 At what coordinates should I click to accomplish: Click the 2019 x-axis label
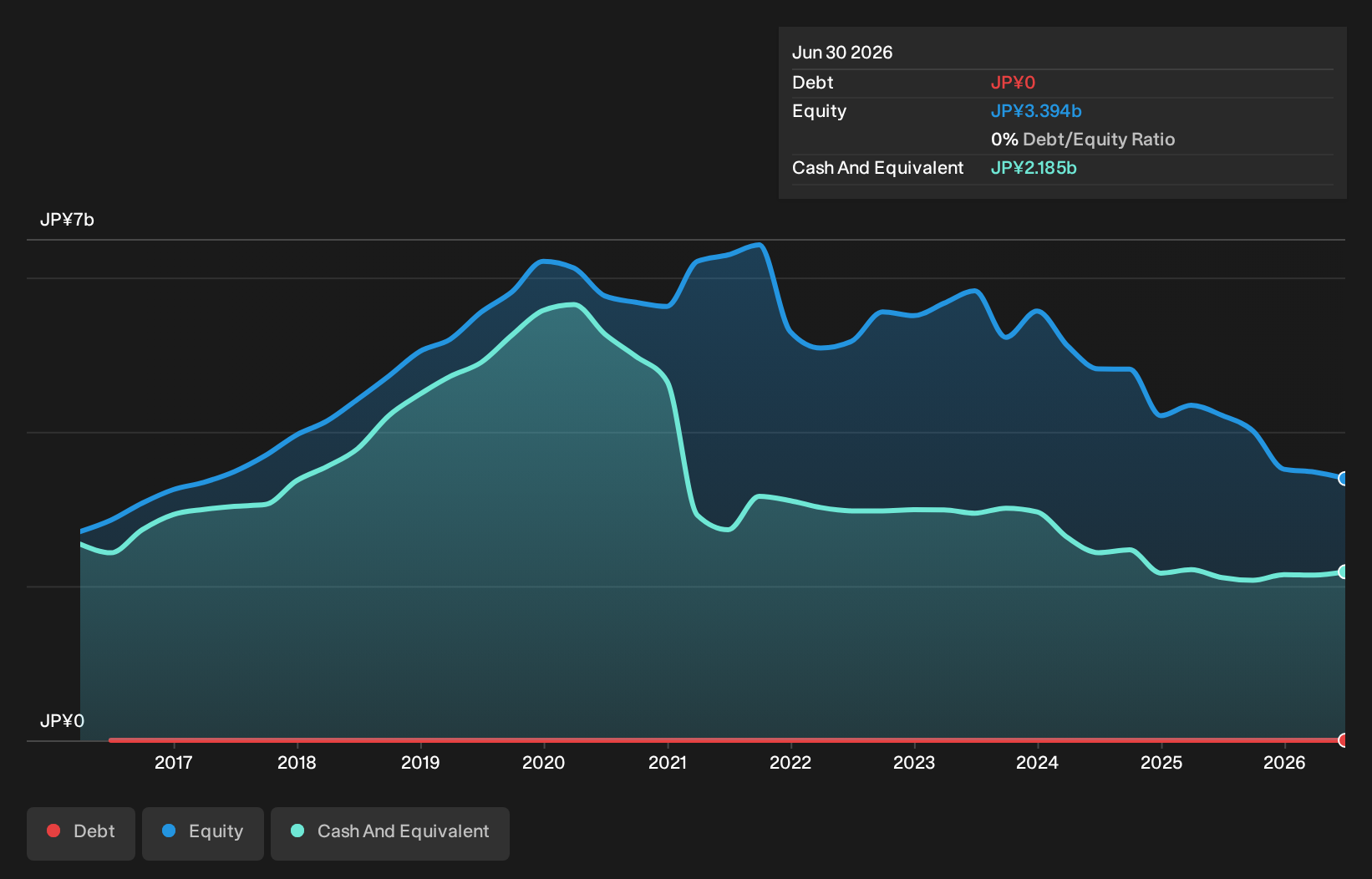coord(420,763)
